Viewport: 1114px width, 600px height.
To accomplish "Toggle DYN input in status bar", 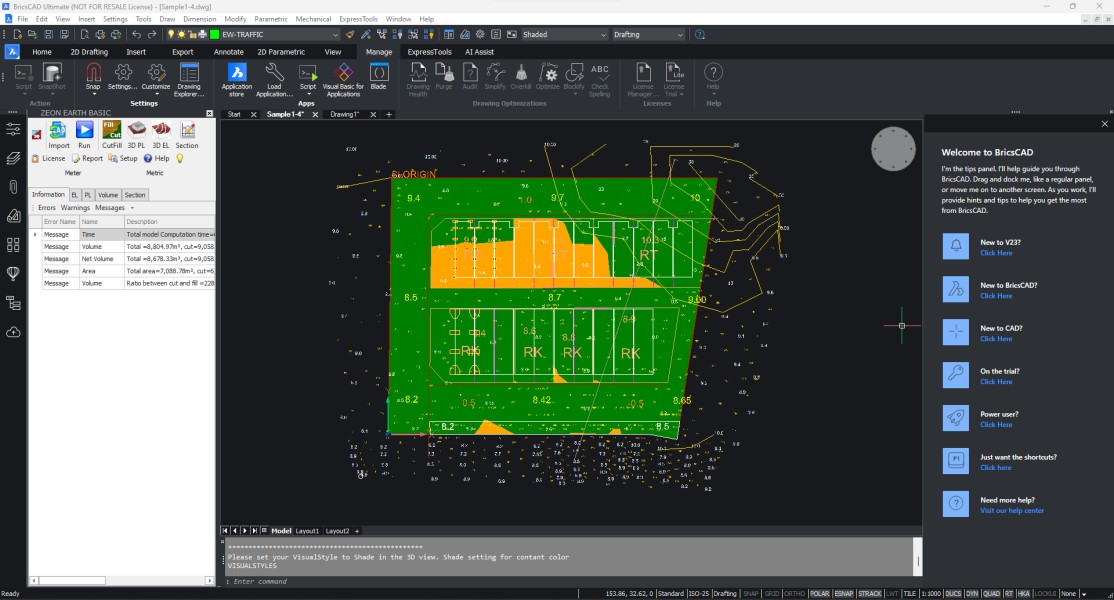I will point(972,594).
